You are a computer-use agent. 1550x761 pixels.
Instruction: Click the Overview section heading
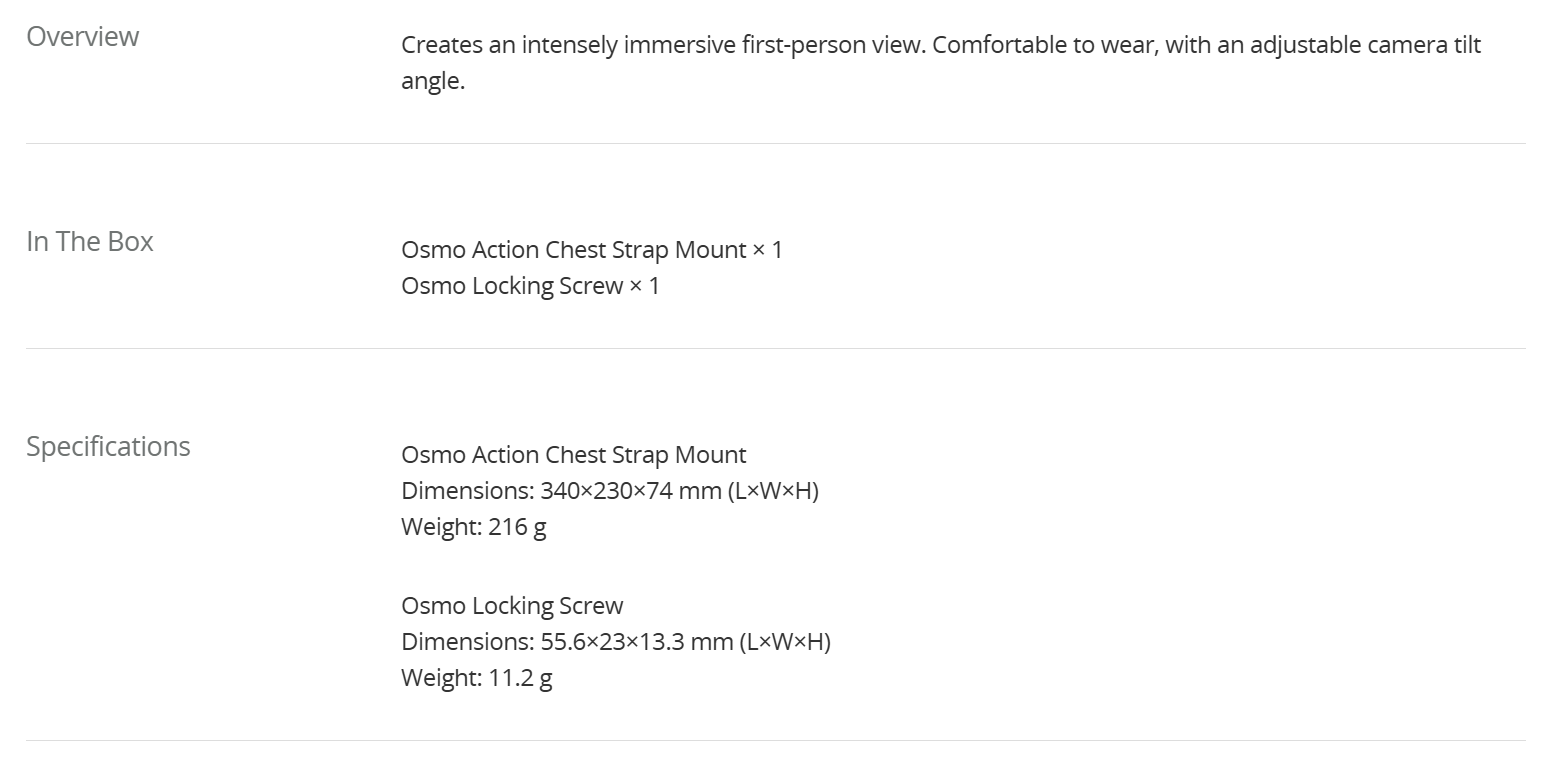(x=82, y=37)
